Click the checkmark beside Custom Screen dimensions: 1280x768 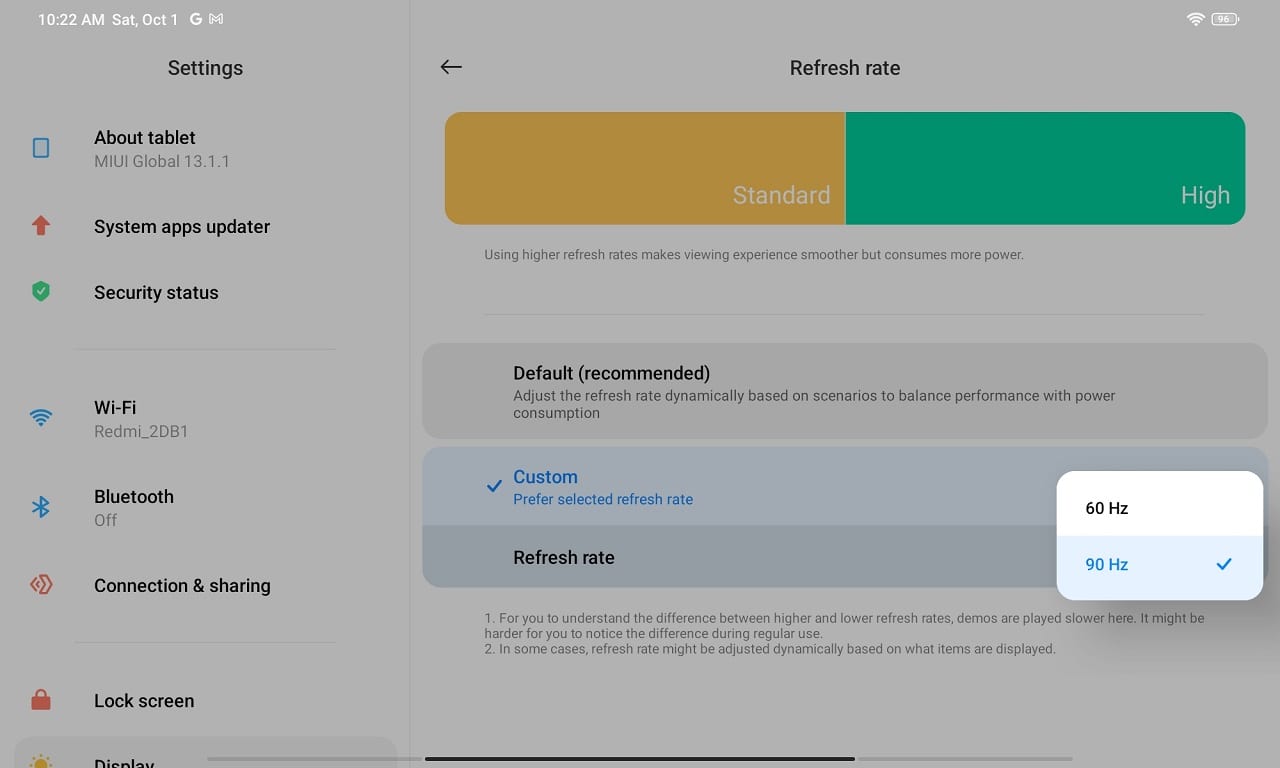click(x=494, y=486)
